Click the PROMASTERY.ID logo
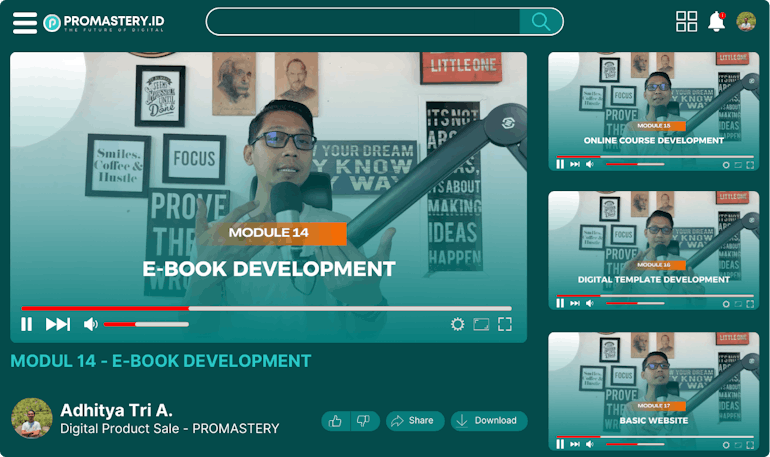 click(104, 22)
